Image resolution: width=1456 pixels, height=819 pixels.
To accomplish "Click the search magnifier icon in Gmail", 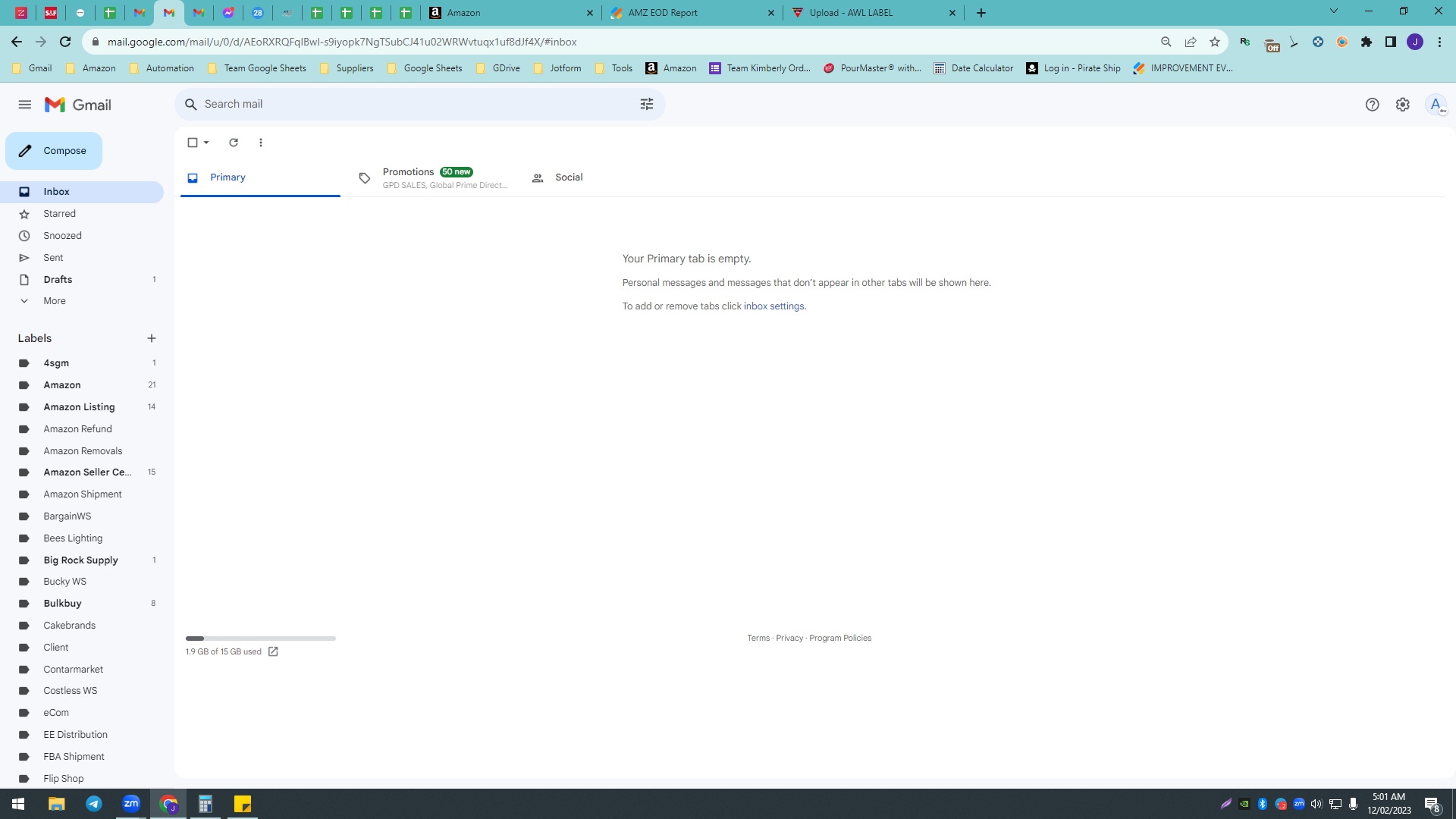I will point(191,104).
